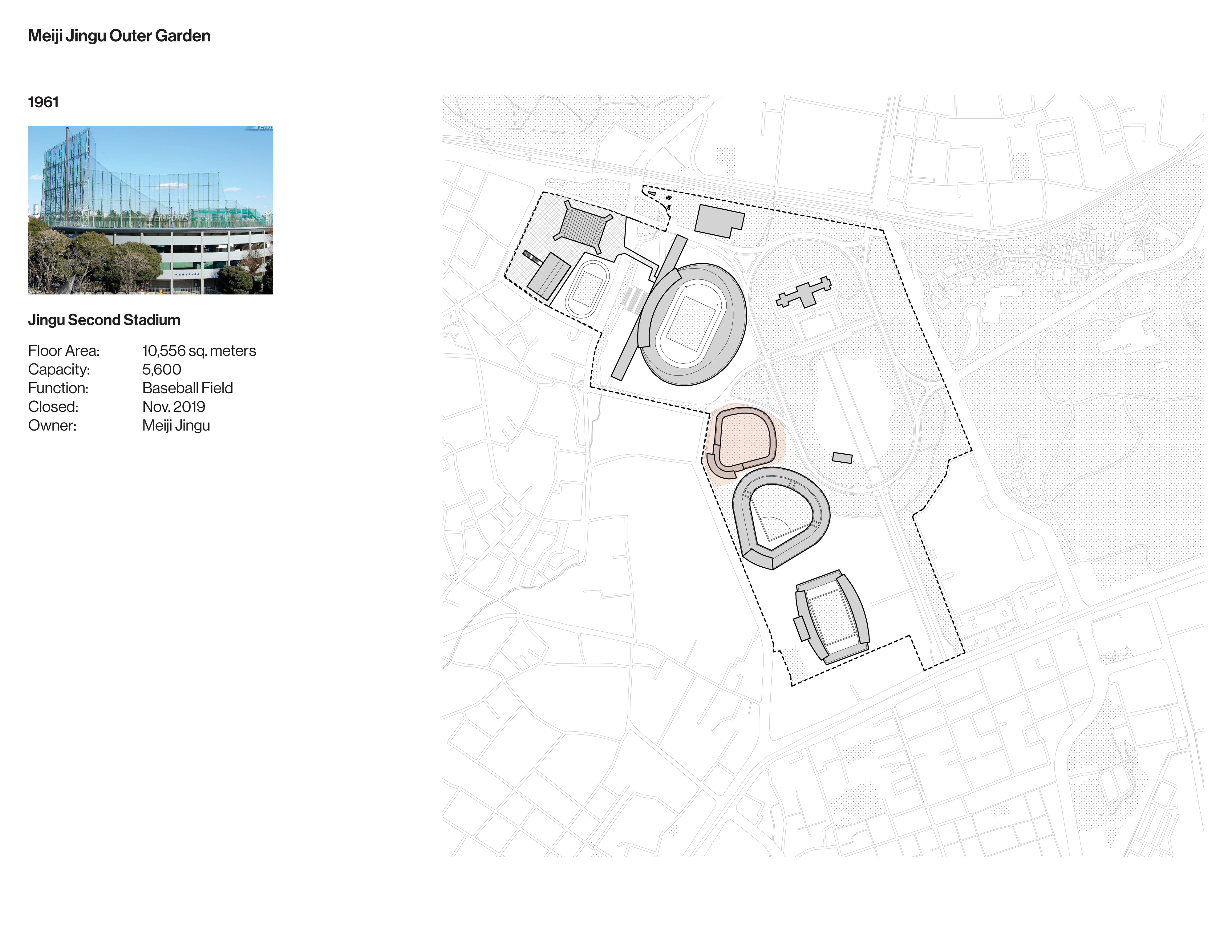Click the 1961 year label
1232x952 pixels.
click(43, 102)
